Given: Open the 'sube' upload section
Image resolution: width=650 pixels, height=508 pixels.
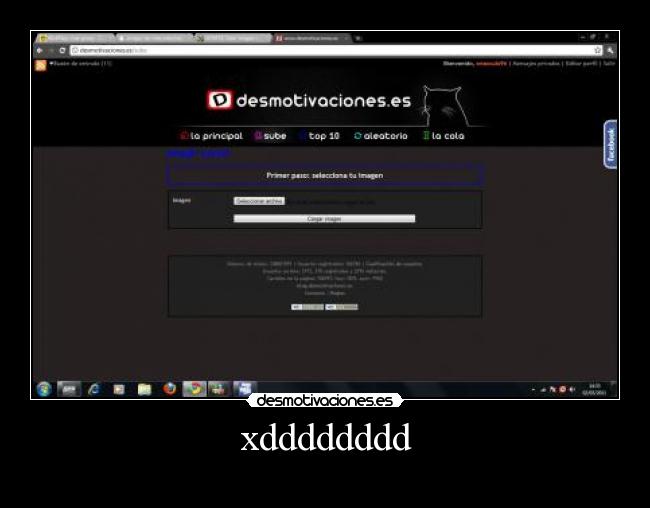Looking at the screenshot, I should pyautogui.click(x=270, y=136).
